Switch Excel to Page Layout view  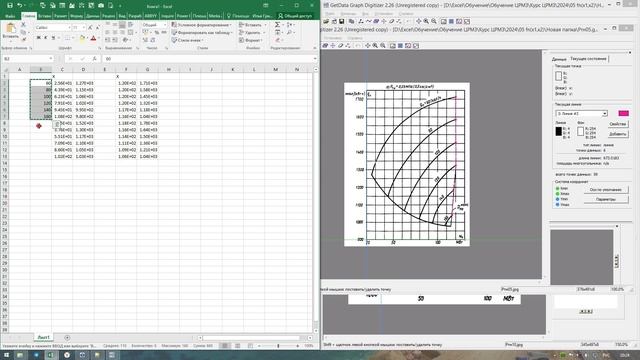[x=238, y=346]
